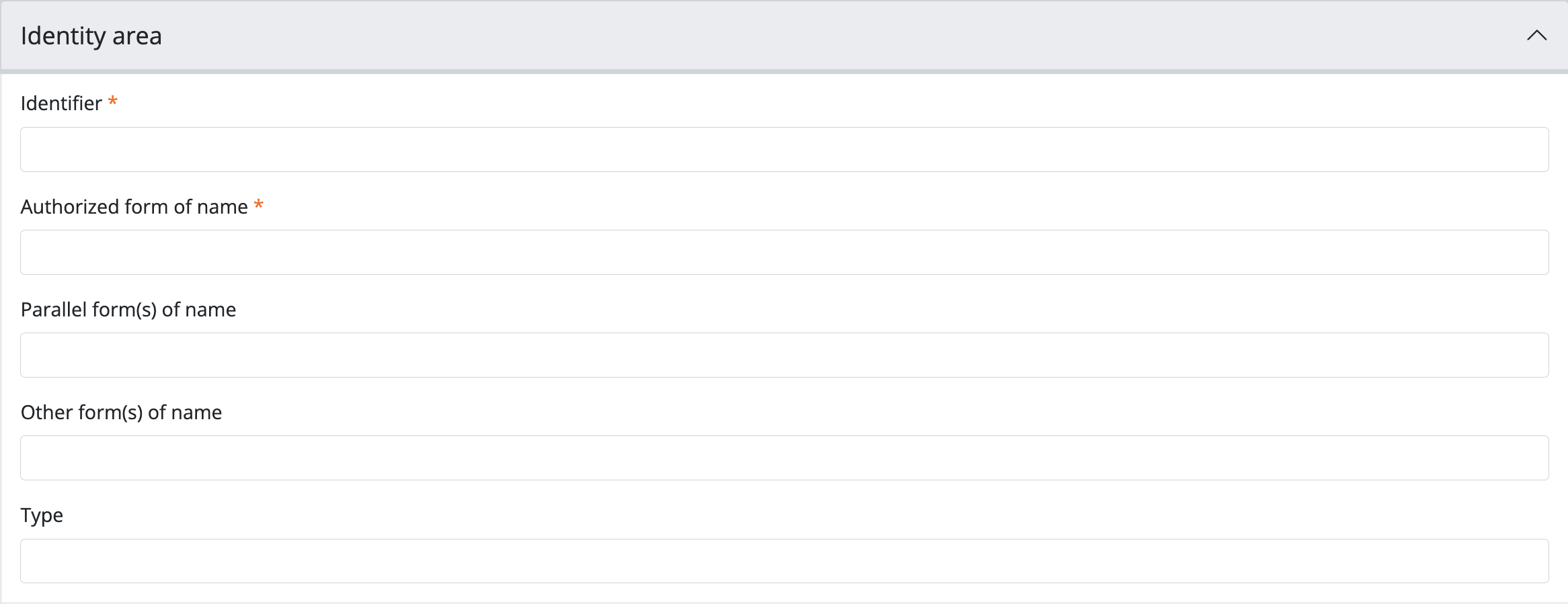Focus the Other form(s) of name field

[784, 458]
